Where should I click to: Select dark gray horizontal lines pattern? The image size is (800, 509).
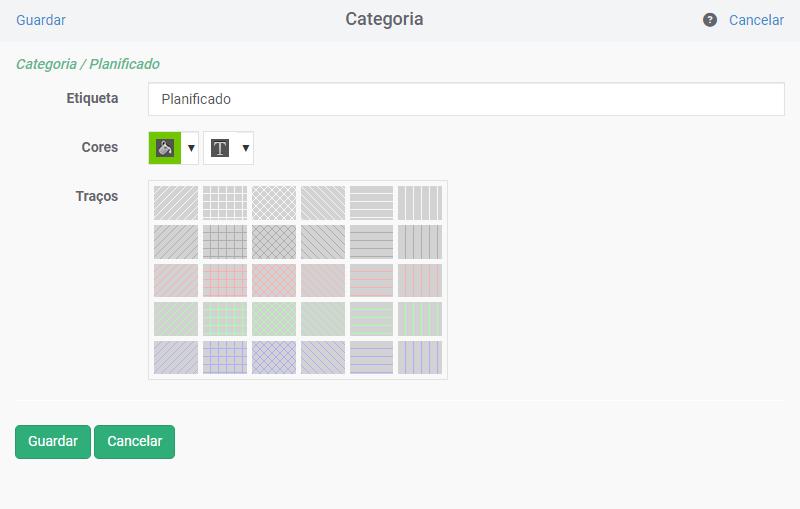371,242
